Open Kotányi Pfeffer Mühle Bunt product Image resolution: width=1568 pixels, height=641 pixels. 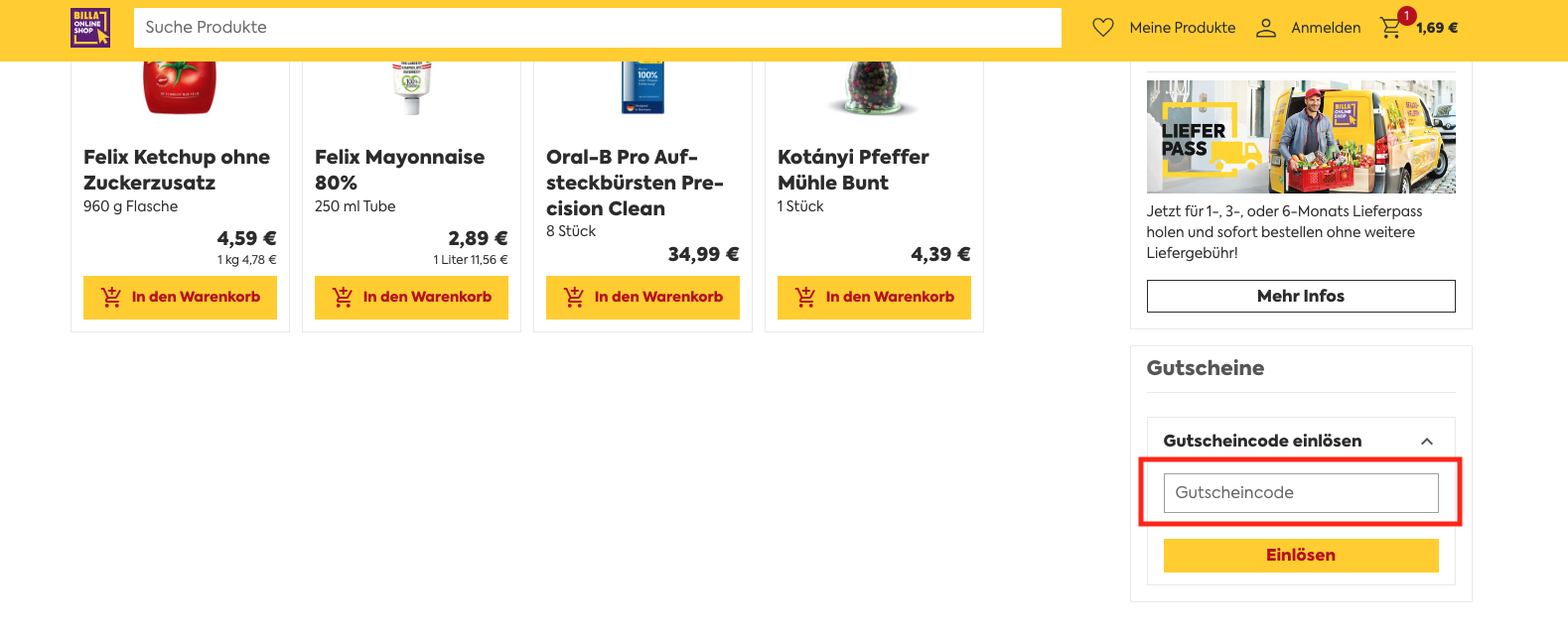853,170
